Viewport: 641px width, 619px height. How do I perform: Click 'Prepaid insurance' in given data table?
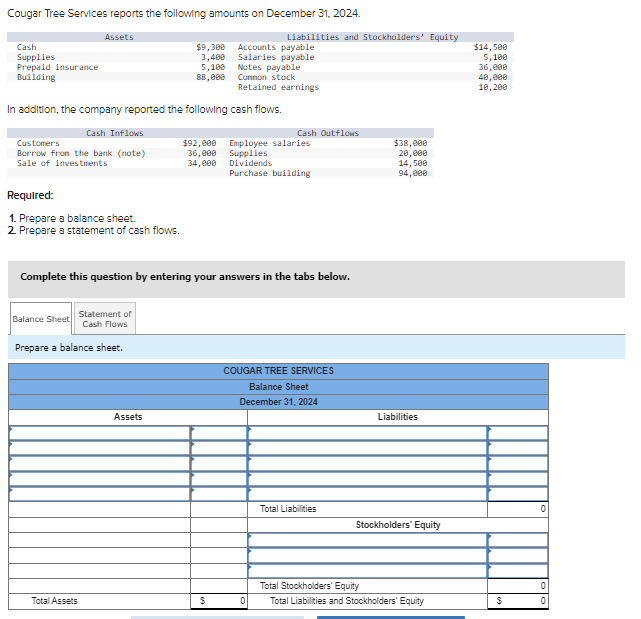57,67
